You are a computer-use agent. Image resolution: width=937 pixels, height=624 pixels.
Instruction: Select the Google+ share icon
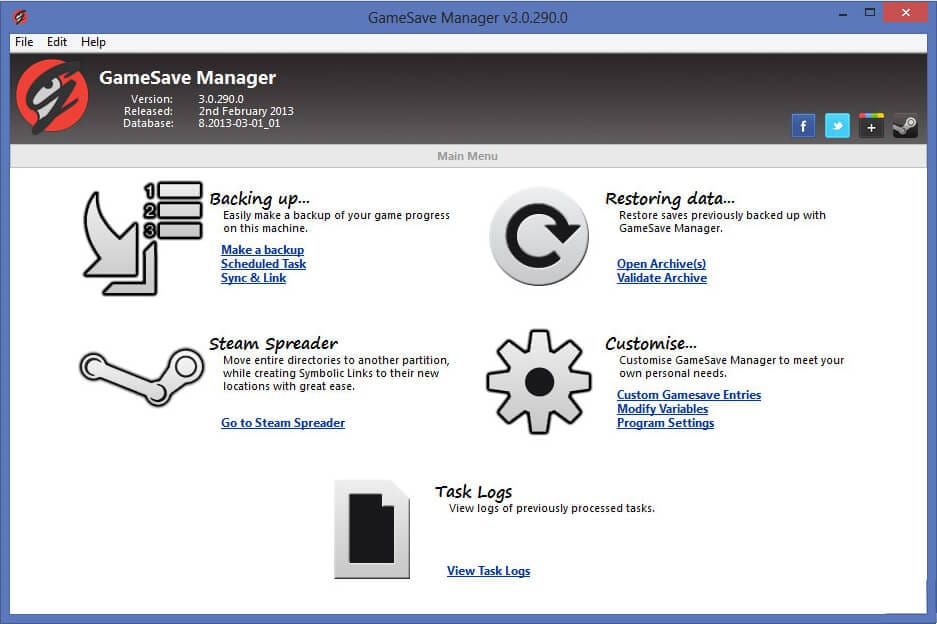tap(871, 125)
